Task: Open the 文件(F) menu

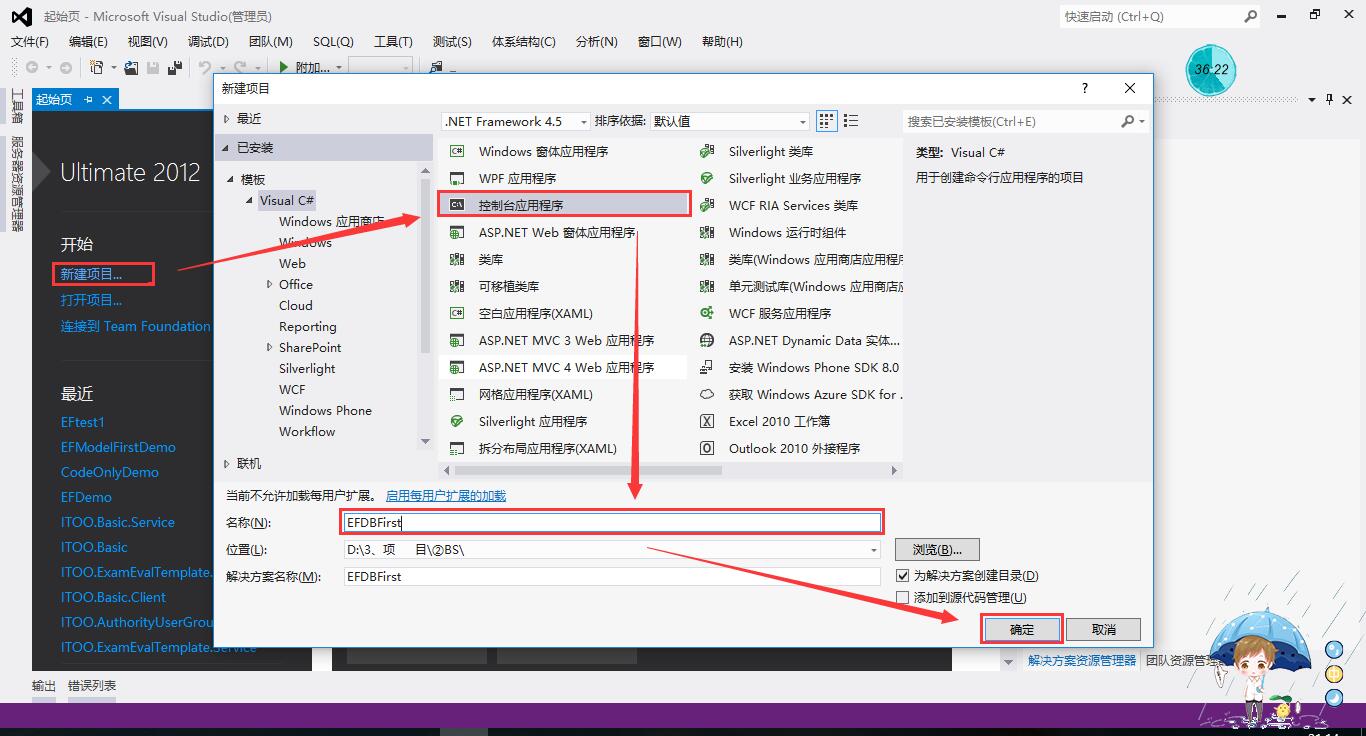Action: (x=30, y=41)
